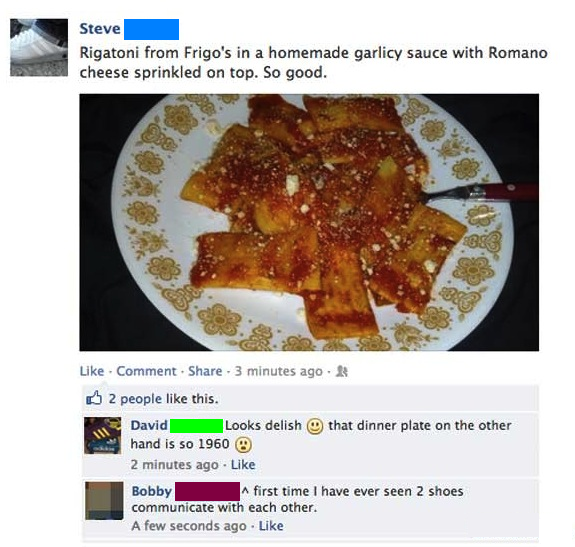The image size is (575, 547).
Task: Click the '3 minutes ago' timestamp
Action: tap(279, 371)
